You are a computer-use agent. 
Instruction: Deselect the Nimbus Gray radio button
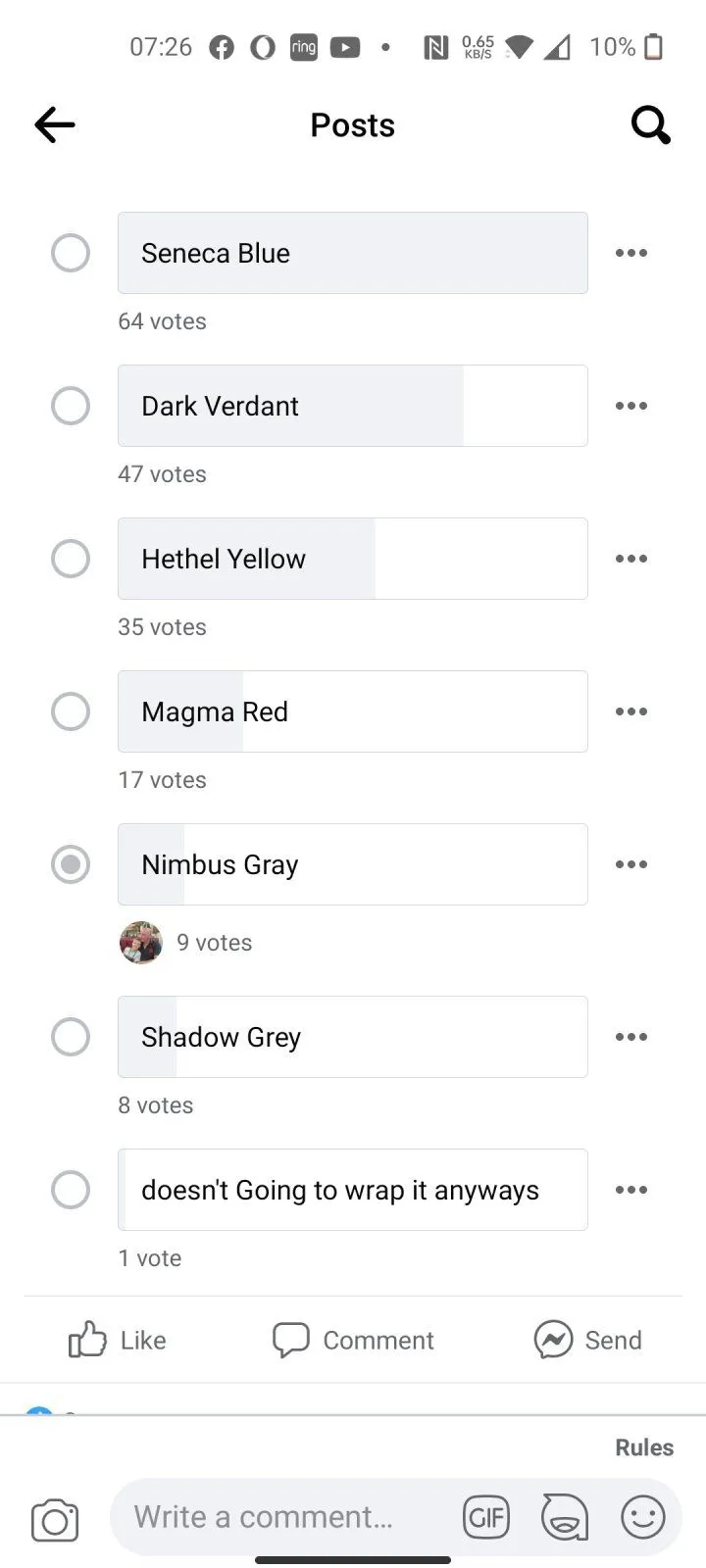[71, 864]
